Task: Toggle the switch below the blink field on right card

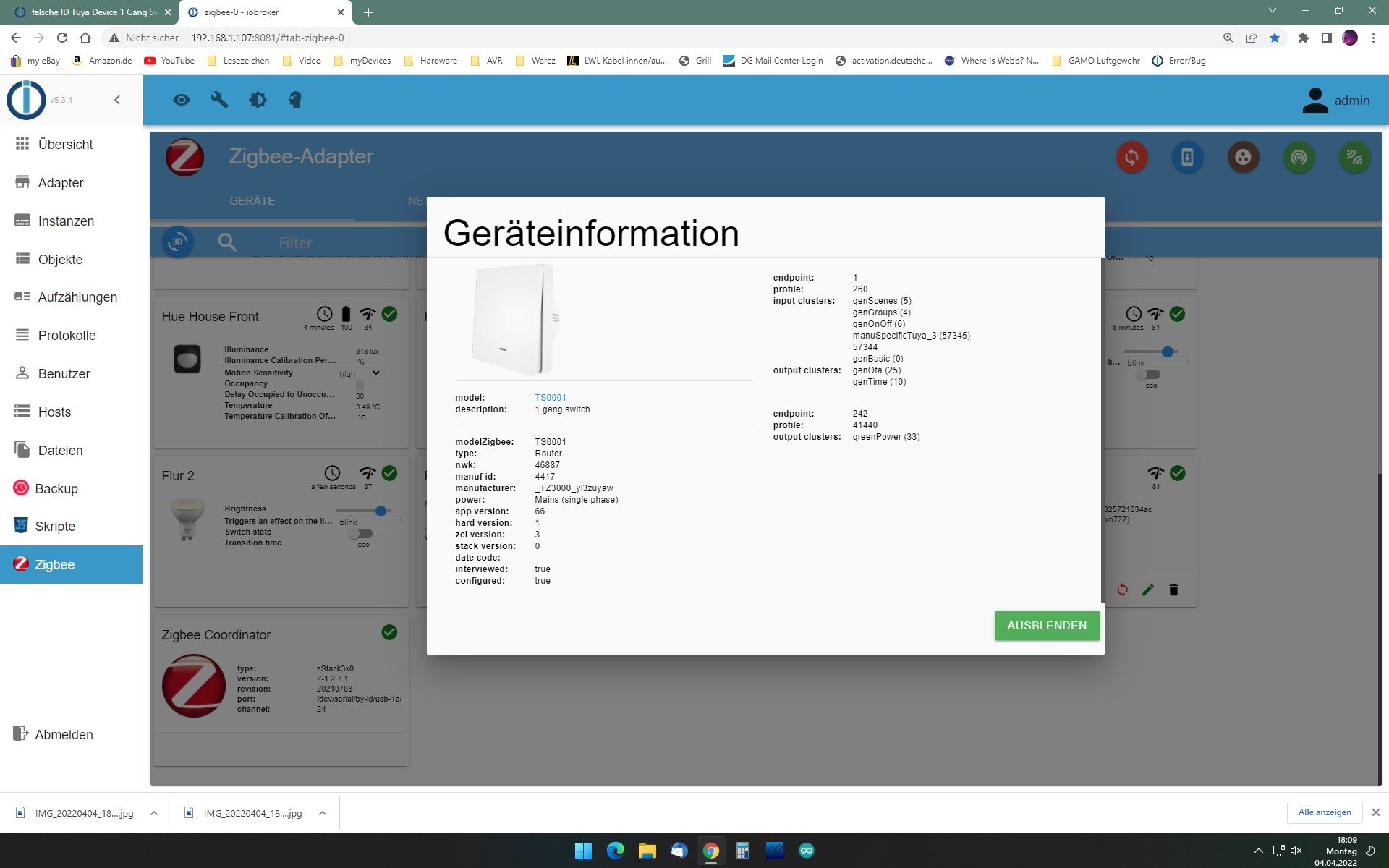Action: coord(1147,374)
